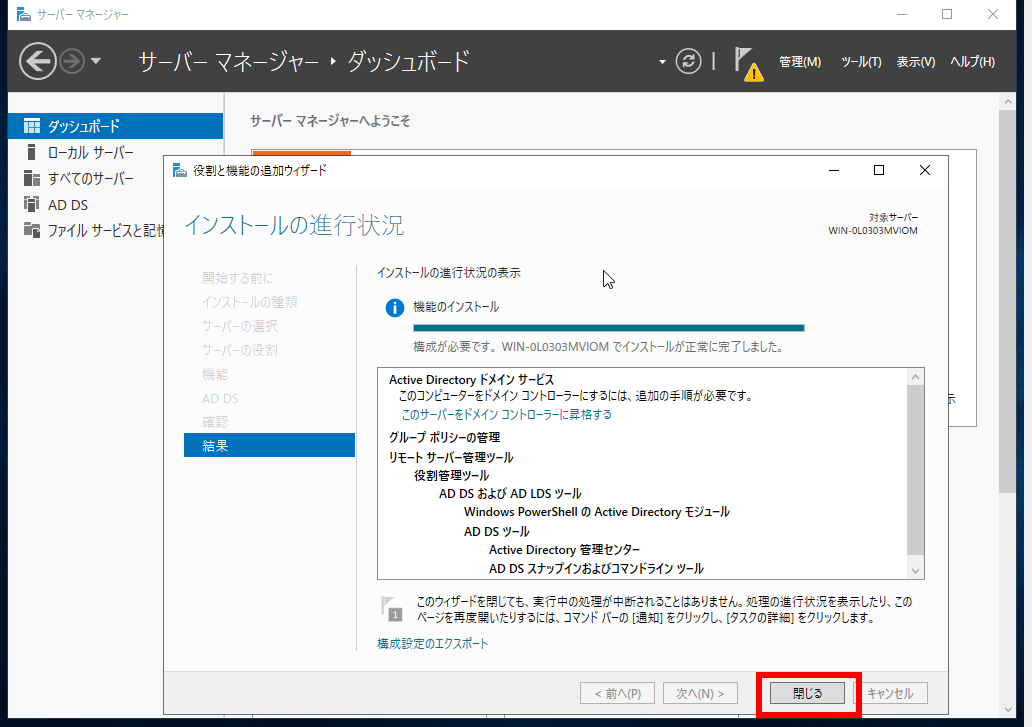Screen dimensions: 1032x727
Task: Click the local server icon
Action: click(31, 152)
